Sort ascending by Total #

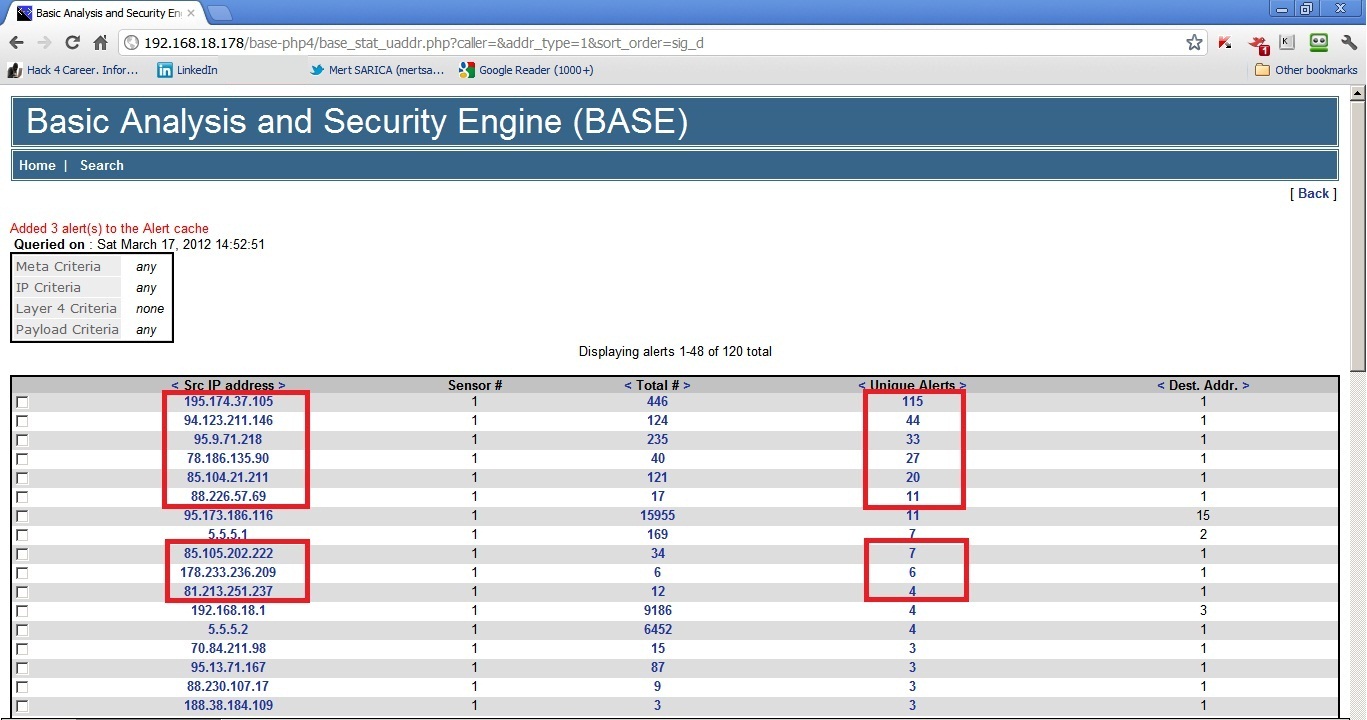click(x=628, y=385)
